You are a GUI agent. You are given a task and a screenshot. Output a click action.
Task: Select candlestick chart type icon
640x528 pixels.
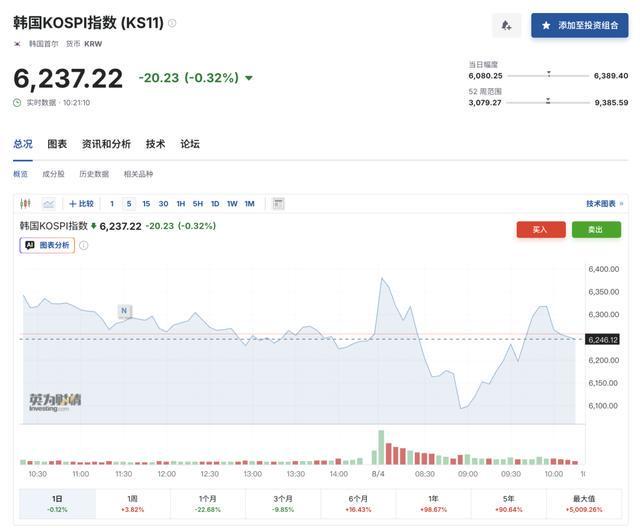[x=25, y=203]
